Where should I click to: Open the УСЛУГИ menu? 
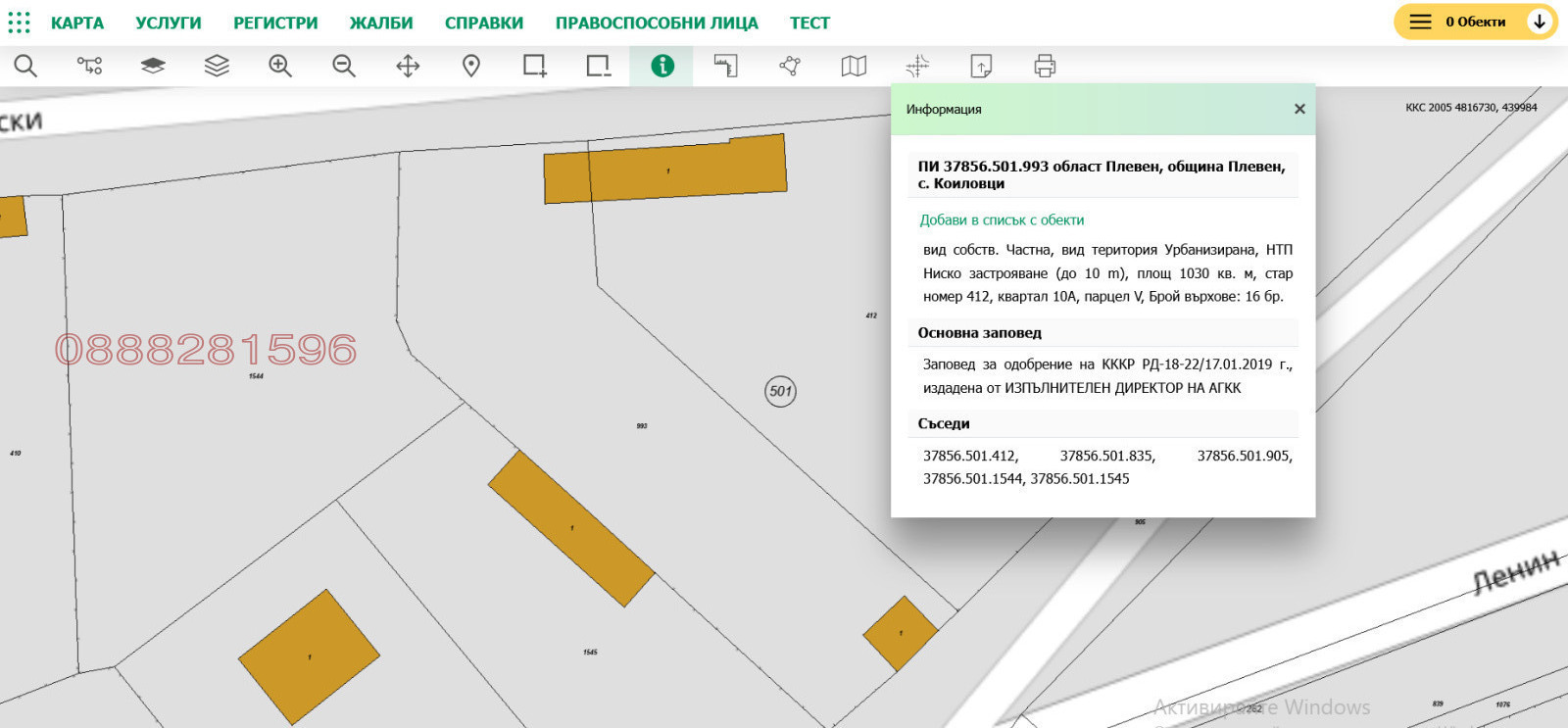pos(168,23)
